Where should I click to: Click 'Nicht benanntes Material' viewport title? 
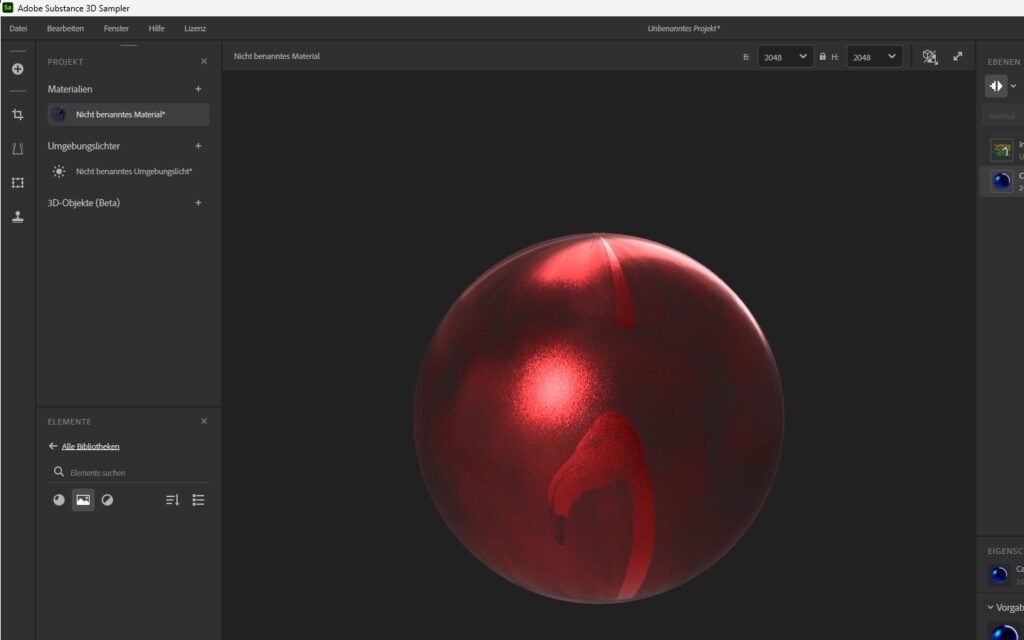coord(277,57)
